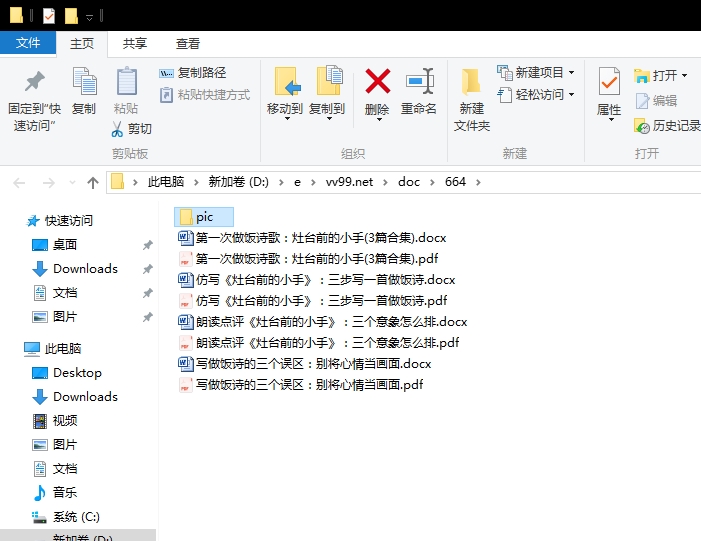Click the History (历史记录) icon
Image resolution: width=701 pixels, height=541 pixels.
[x=642, y=126]
